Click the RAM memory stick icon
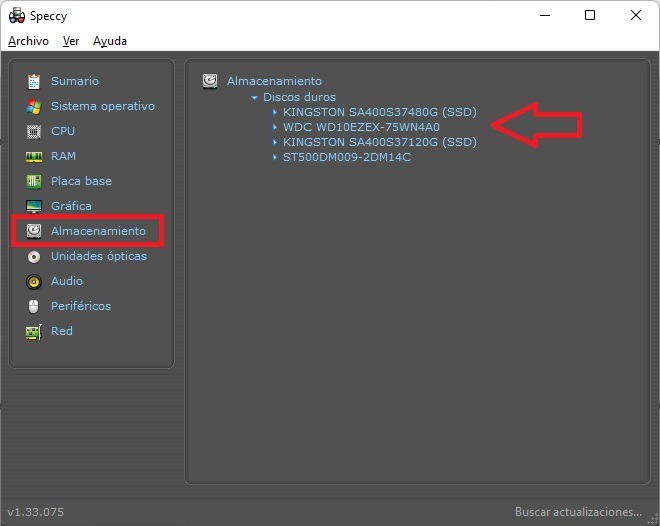660x526 pixels. point(34,157)
